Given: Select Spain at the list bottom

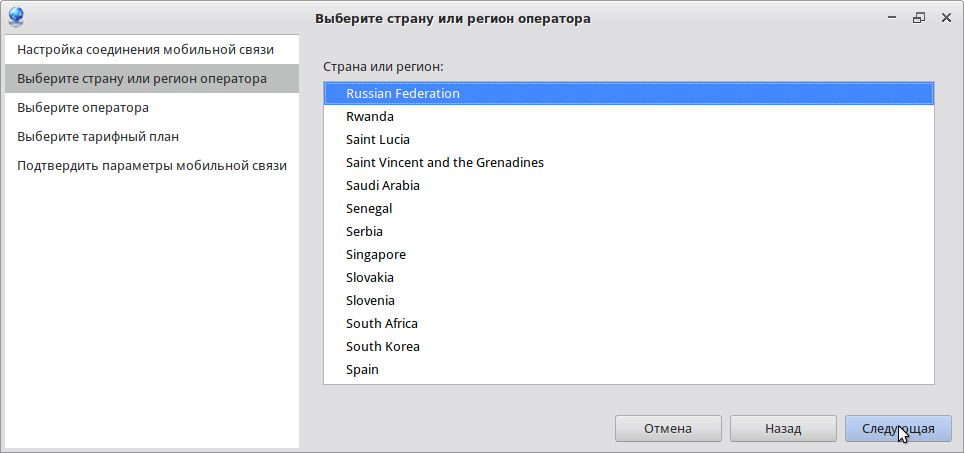Looking at the screenshot, I should [362, 369].
